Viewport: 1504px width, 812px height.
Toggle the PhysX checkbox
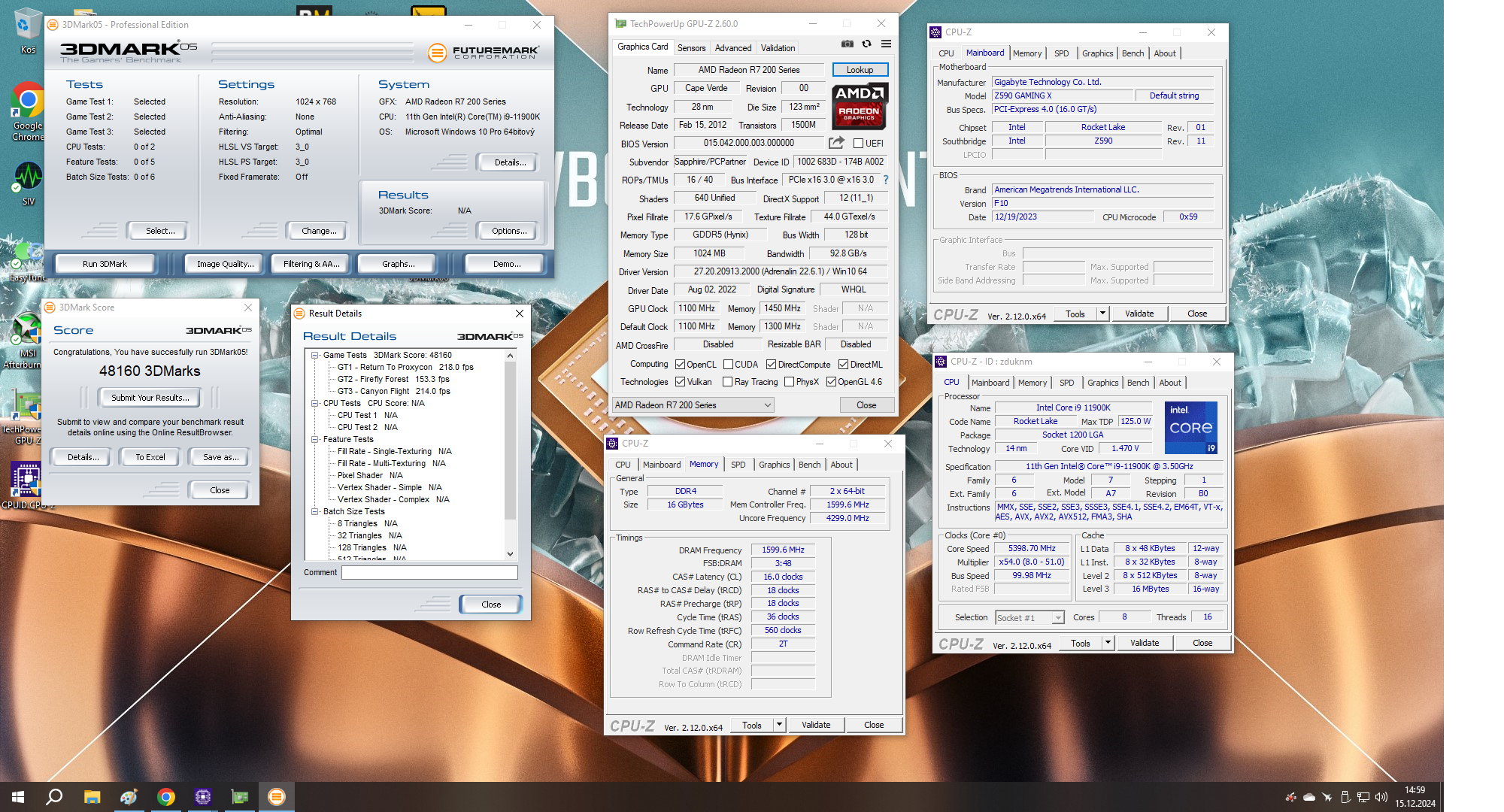pos(789,382)
